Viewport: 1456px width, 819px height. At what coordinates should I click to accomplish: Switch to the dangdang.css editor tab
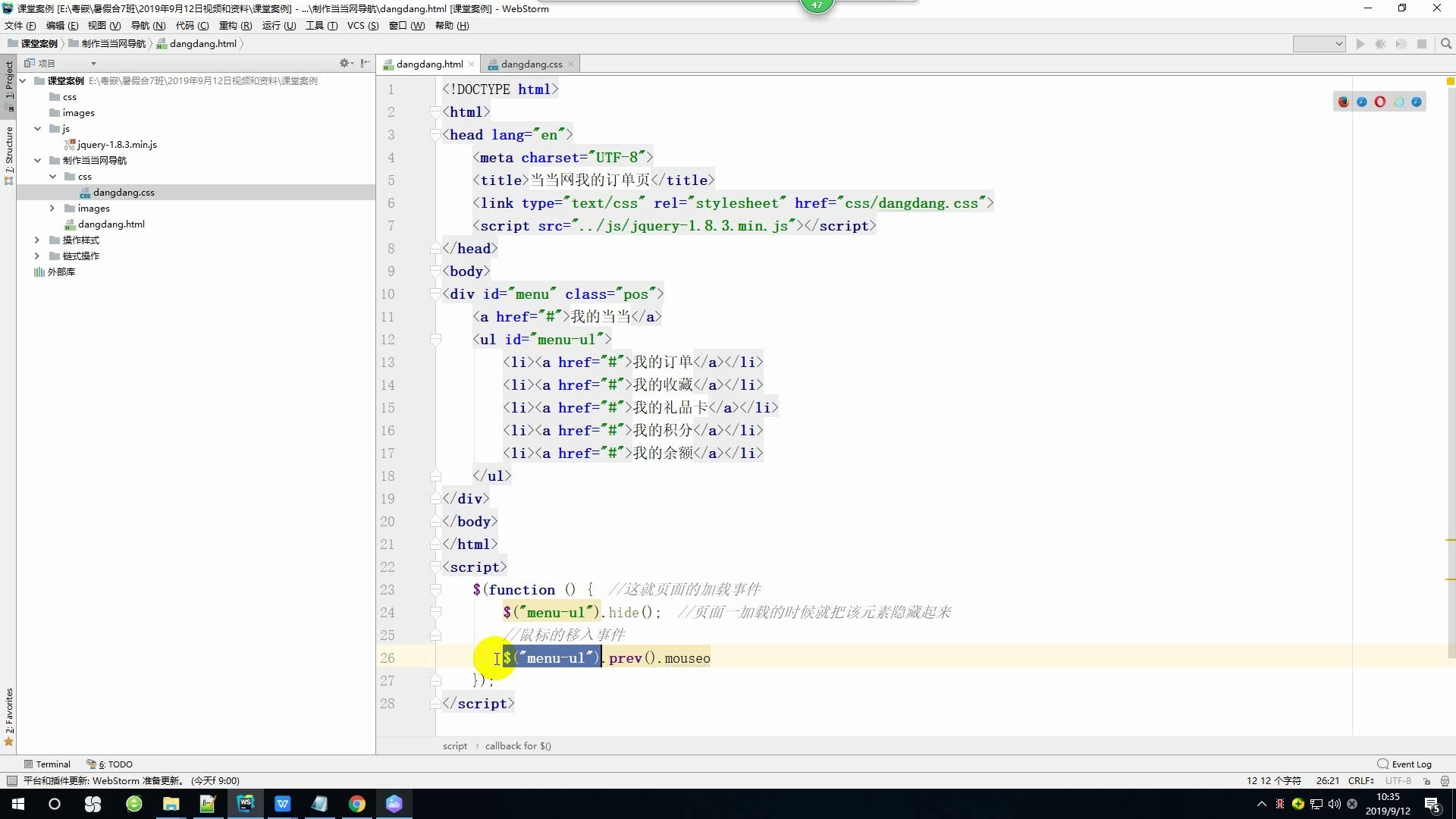click(531, 64)
